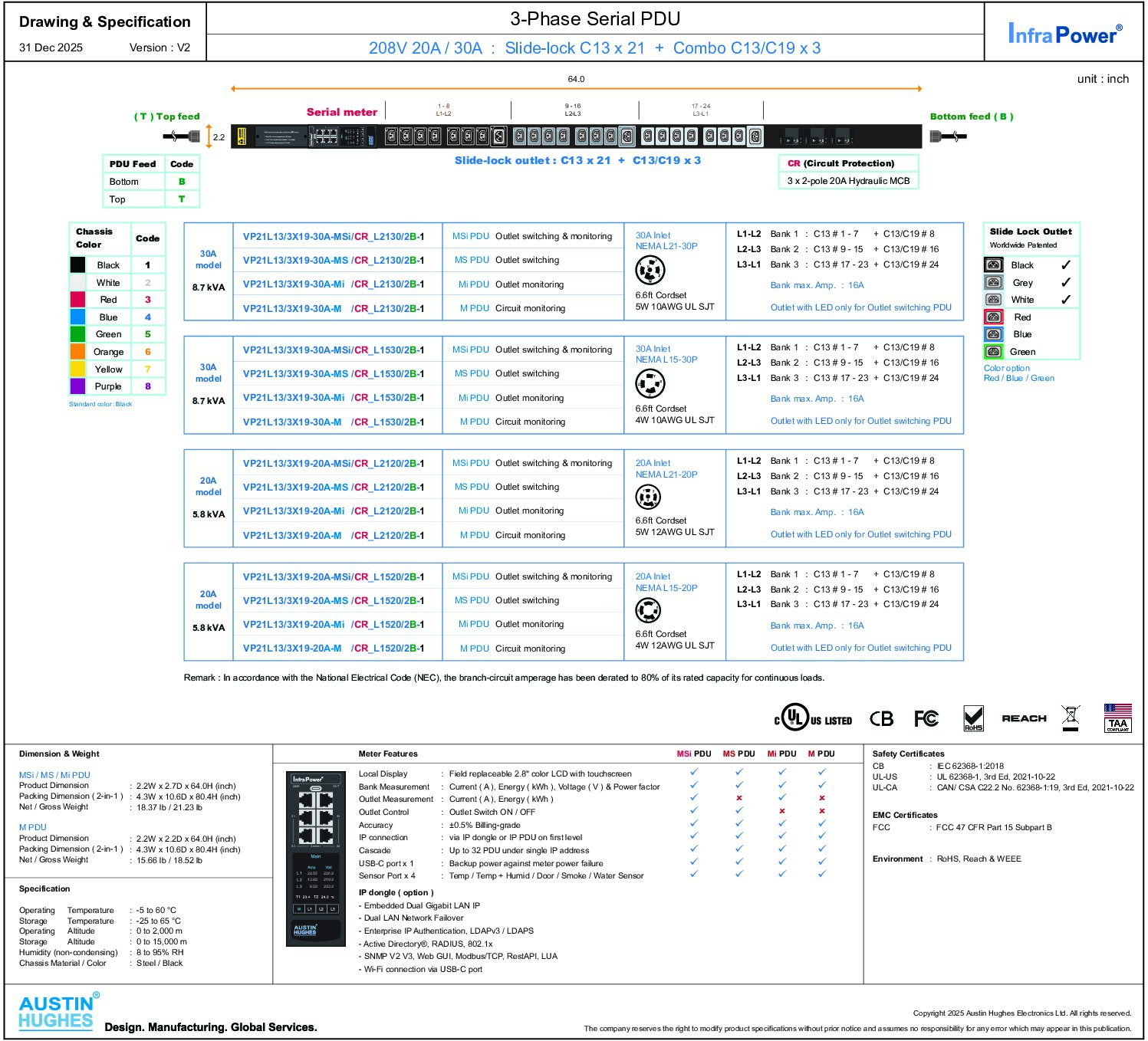Image resolution: width=1148 pixels, height=1041 pixels.
Task: Click the red slide lock outlet icon
Action: point(994,317)
